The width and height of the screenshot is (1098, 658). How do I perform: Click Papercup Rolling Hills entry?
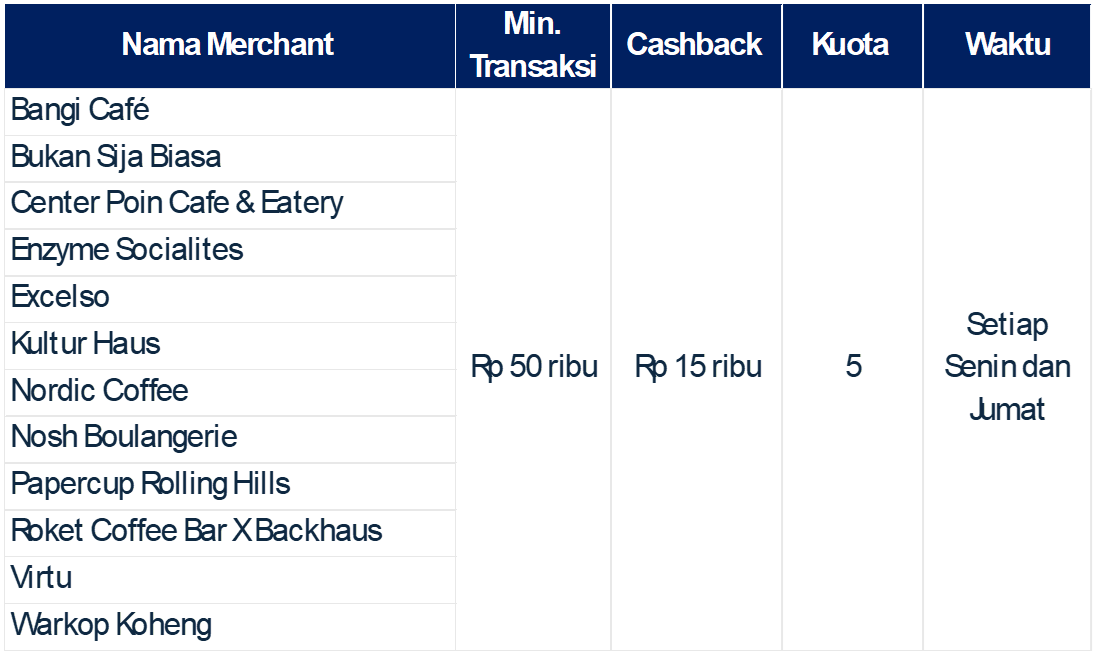[150, 485]
